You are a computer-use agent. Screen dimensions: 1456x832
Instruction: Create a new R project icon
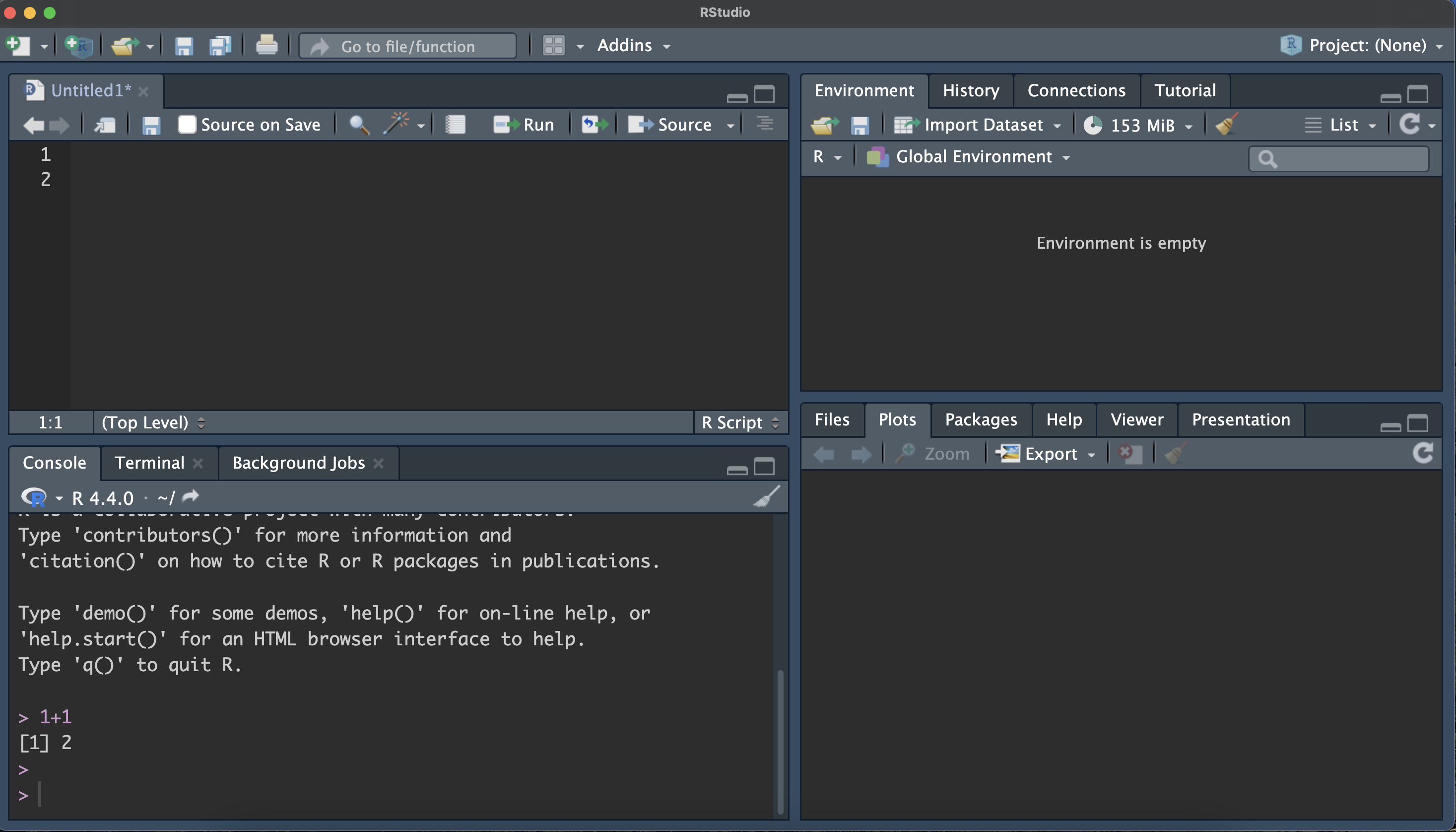(78, 45)
